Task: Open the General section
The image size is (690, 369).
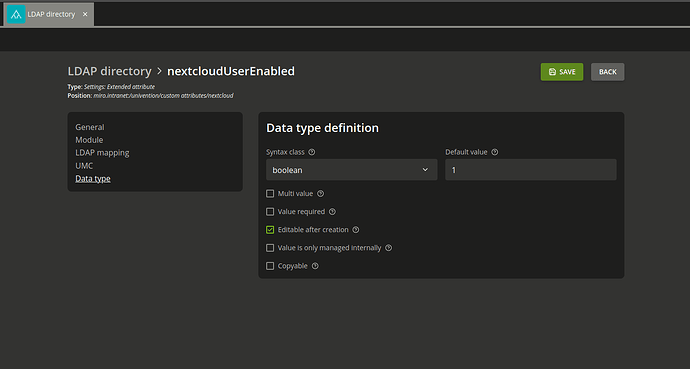Action: click(x=90, y=127)
